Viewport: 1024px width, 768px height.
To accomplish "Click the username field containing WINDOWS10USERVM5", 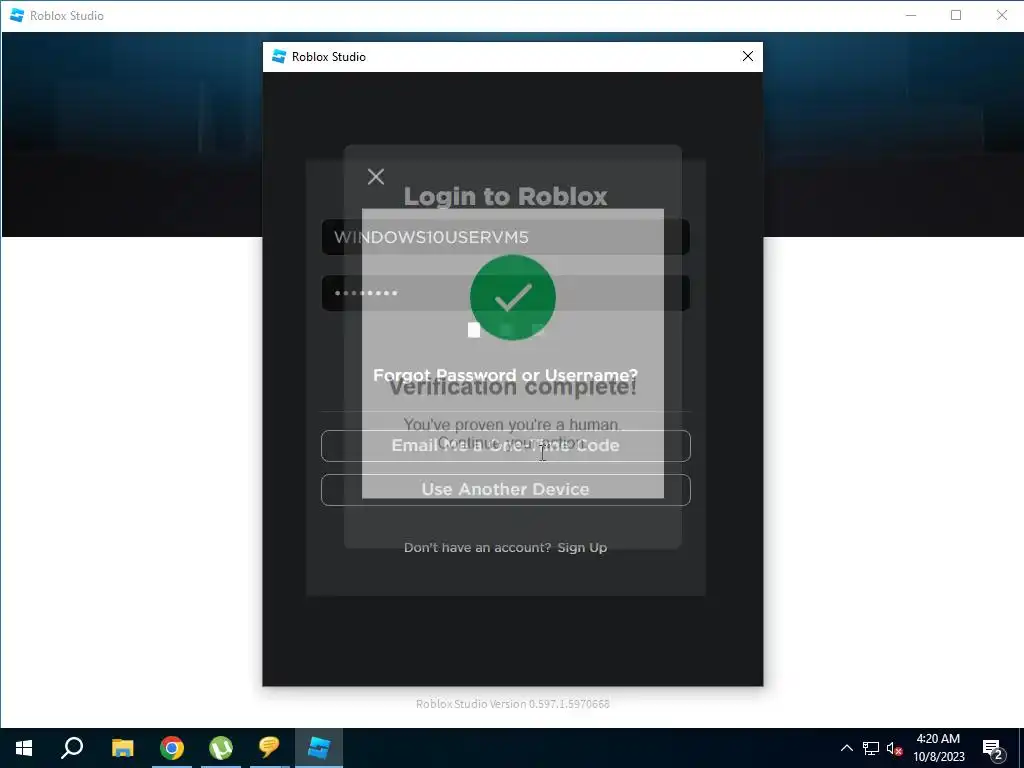I will click(x=505, y=236).
